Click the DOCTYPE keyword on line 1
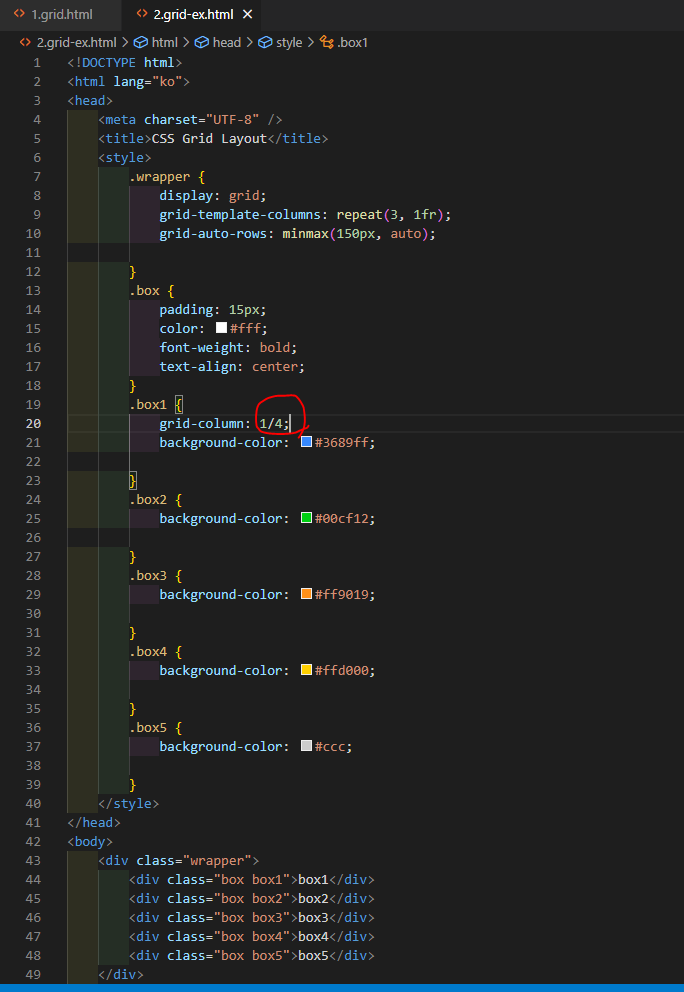The image size is (684, 992). [109, 63]
